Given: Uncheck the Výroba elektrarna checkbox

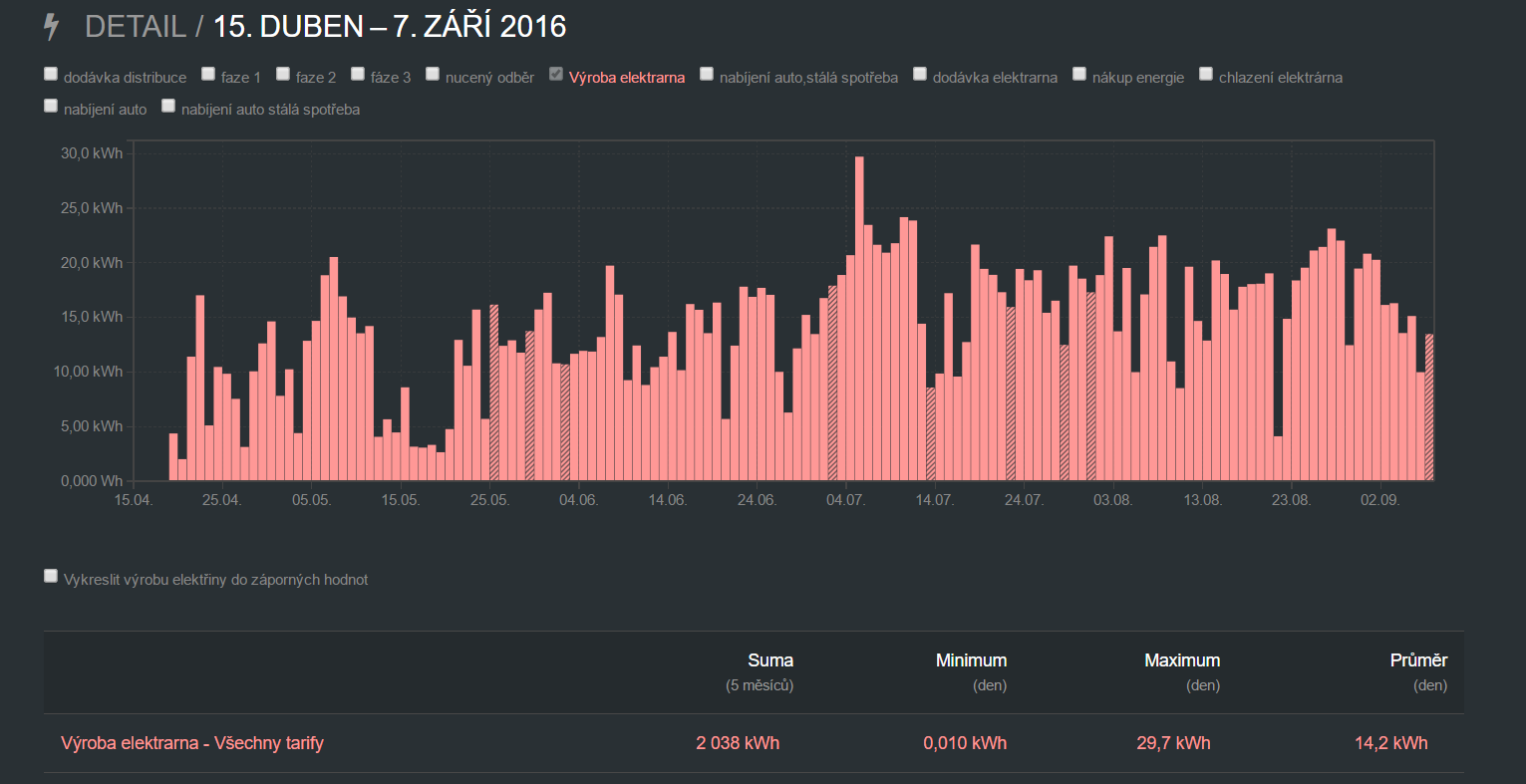Looking at the screenshot, I should 556,73.
